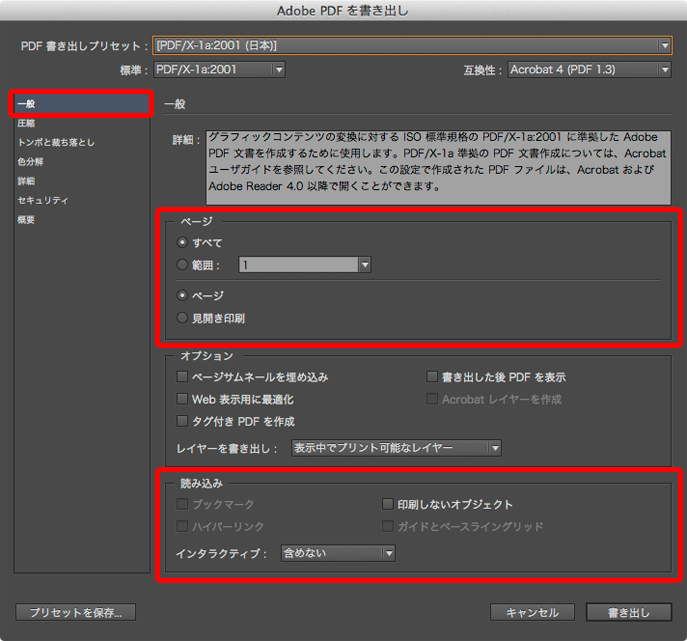Toggle ハイパーリンク checkbox
687x641 pixels.
click(x=182, y=526)
